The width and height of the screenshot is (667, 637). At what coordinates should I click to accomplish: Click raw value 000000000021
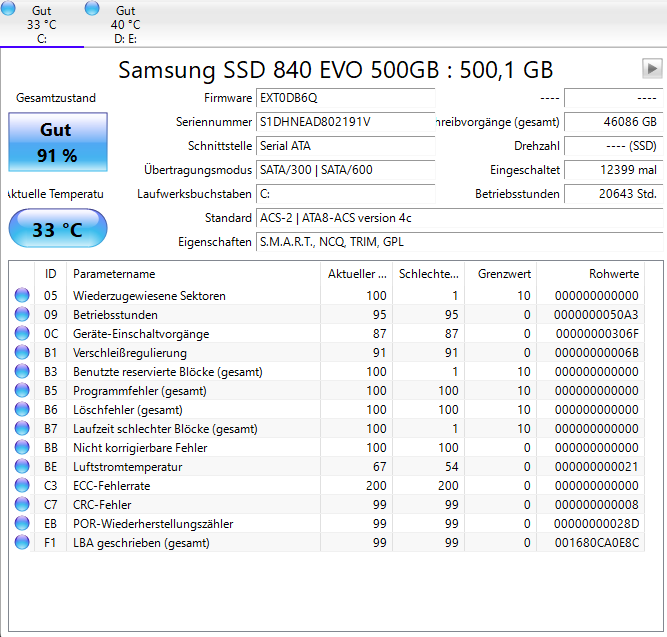click(596, 466)
